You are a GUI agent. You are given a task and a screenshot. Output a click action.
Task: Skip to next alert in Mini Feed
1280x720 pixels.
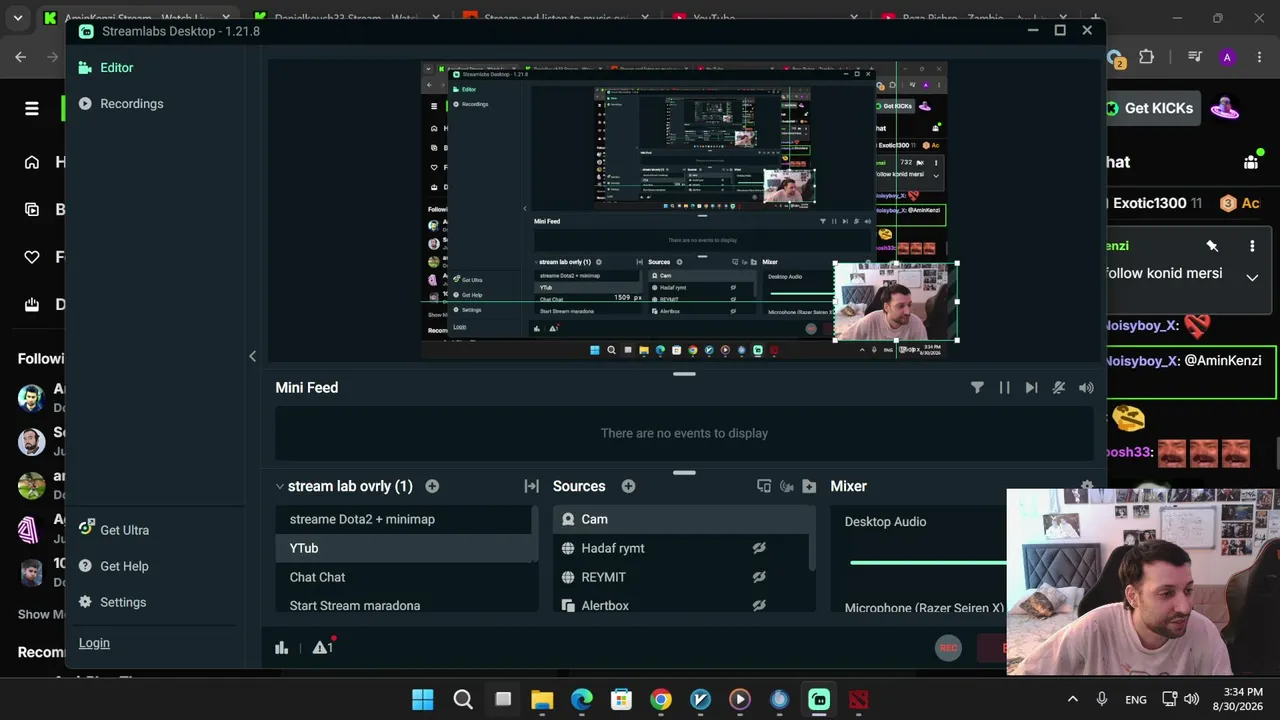[x=1031, y=388]
